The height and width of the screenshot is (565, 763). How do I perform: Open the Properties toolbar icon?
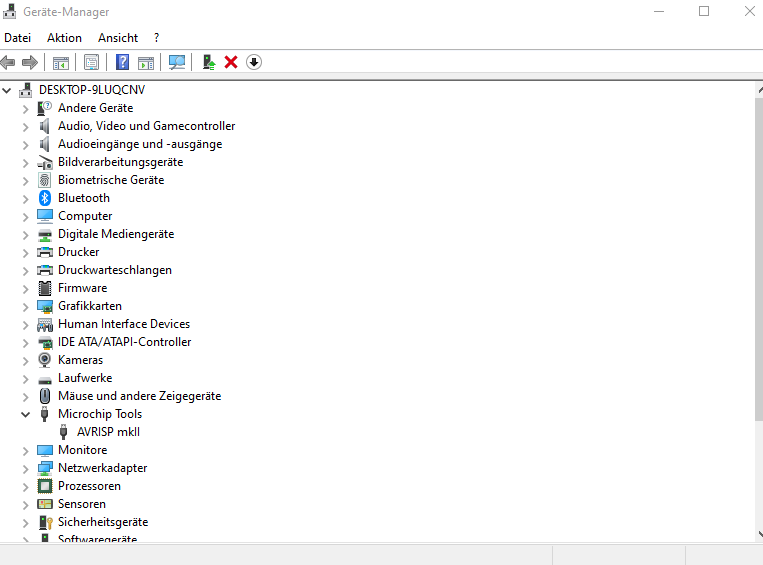[x=91, y=62]
